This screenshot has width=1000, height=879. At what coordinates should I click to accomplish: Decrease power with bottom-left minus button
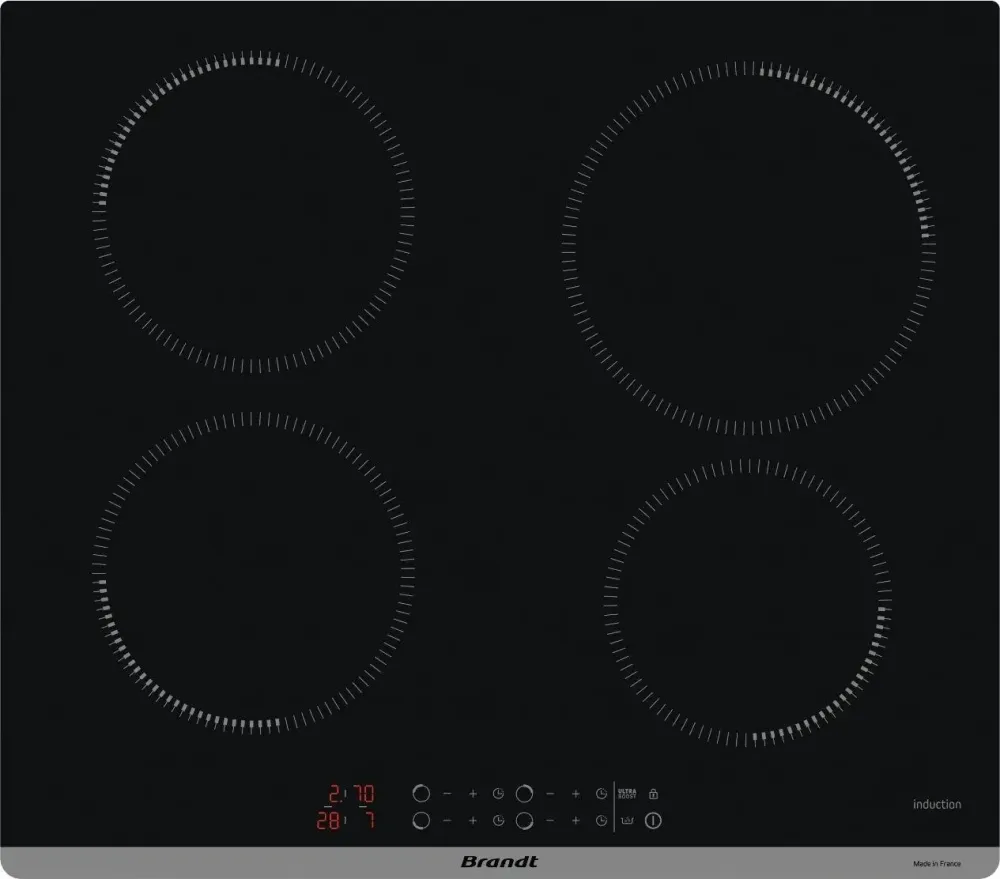447,821
